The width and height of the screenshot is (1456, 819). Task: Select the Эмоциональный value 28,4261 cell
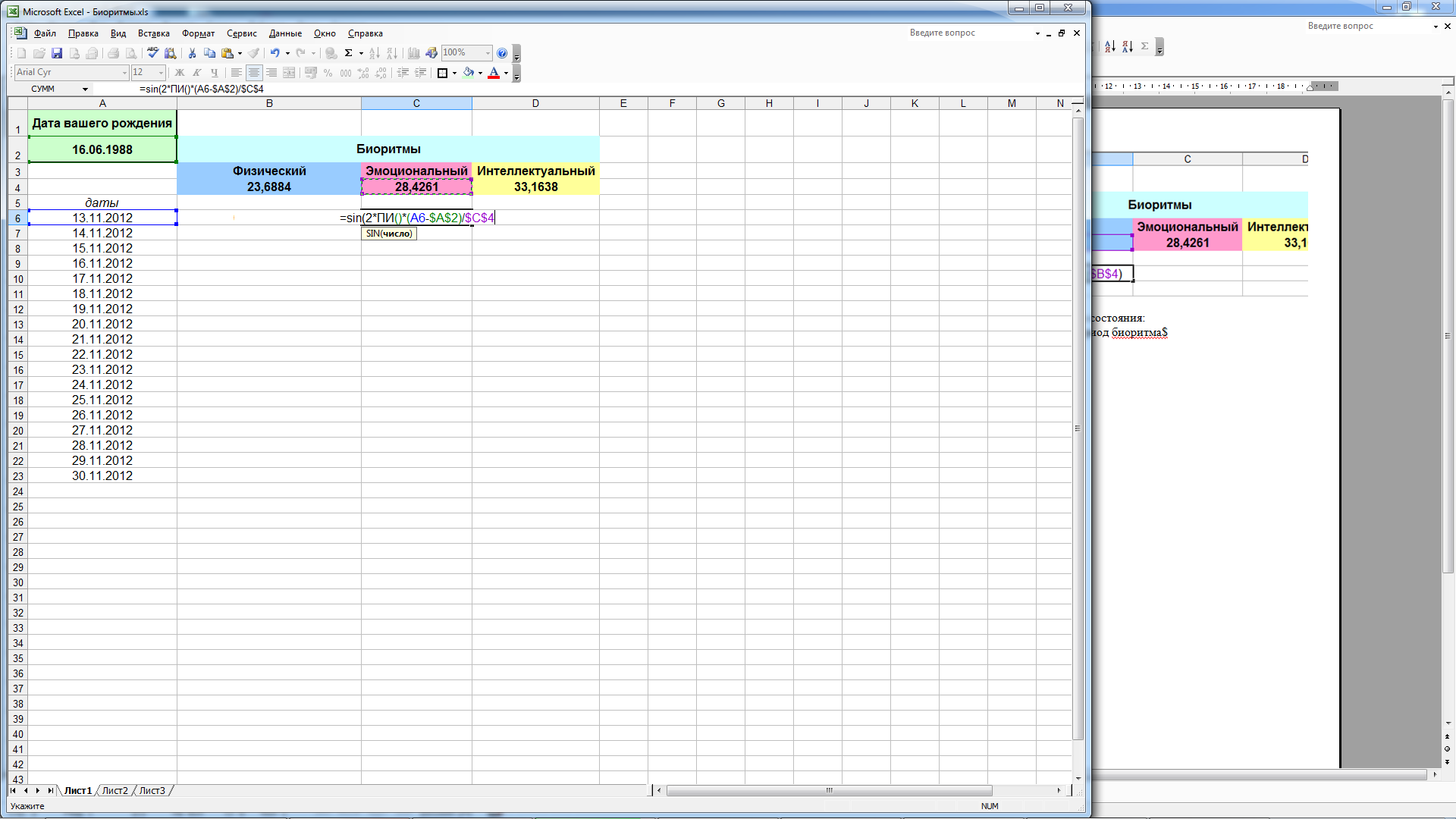click(416, 187)
